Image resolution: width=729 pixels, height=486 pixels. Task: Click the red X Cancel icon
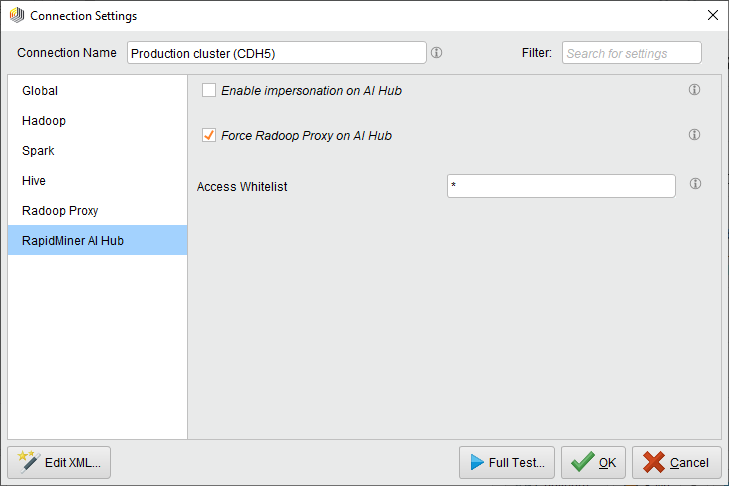[654, 462]
